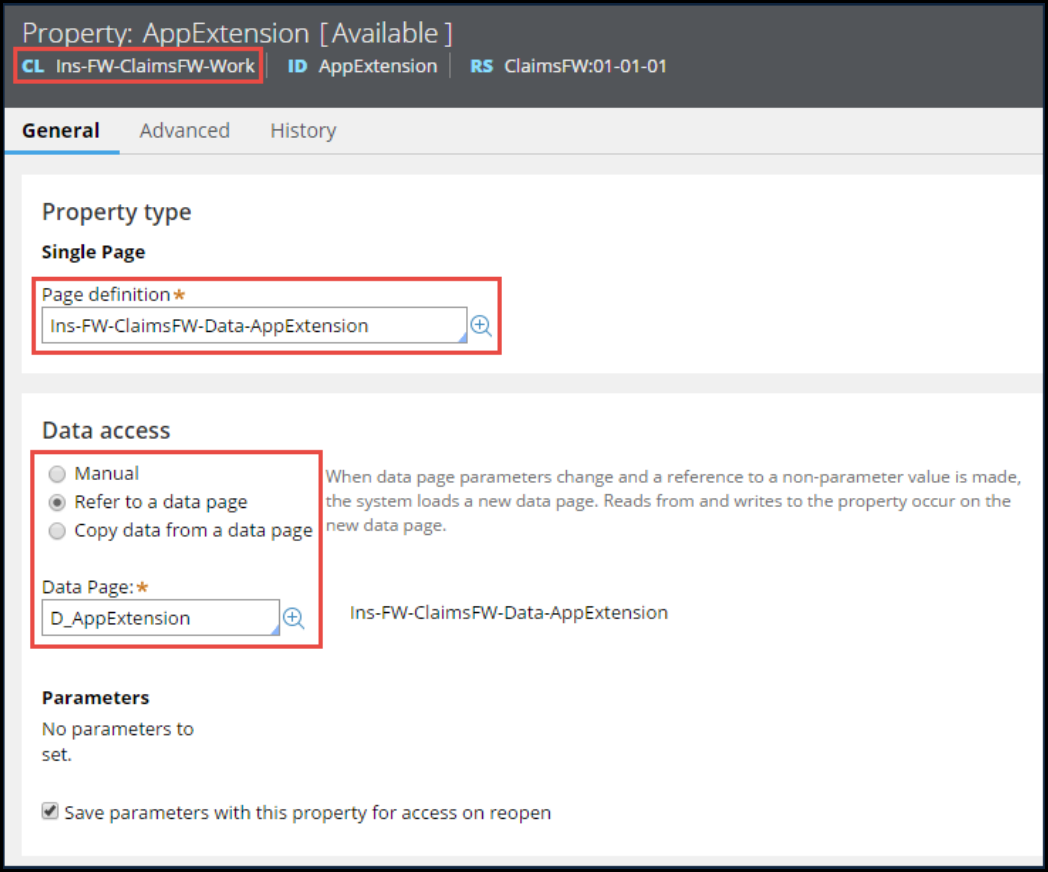This screenshot has width=1048, height=872.
Task: Focus the Page definition text field
Action: point(250,326)
